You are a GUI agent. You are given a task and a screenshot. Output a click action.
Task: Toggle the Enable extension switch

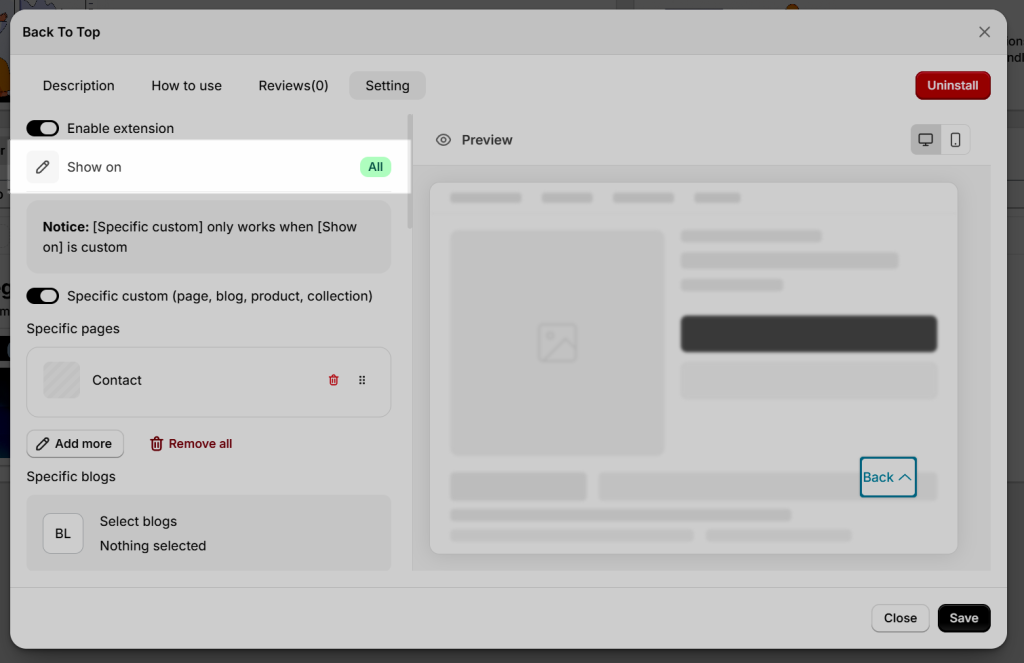point(42,129)
